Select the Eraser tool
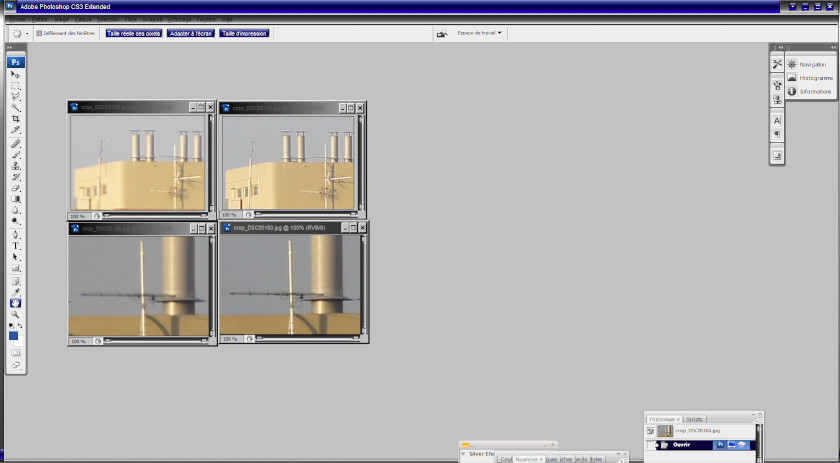Screen dimensions: 840x463 (16, 189)
